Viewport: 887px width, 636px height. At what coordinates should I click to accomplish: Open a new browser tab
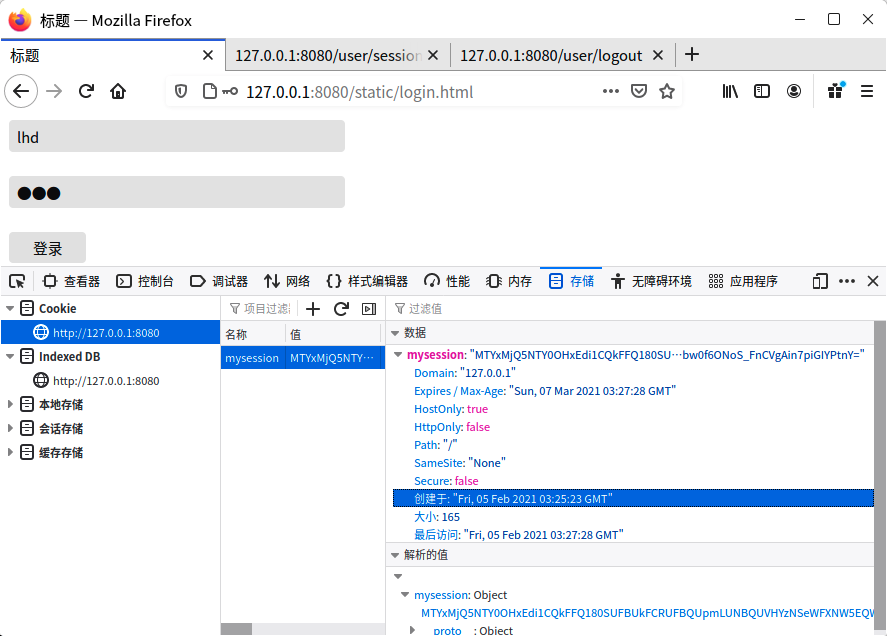tap(691, 54)
